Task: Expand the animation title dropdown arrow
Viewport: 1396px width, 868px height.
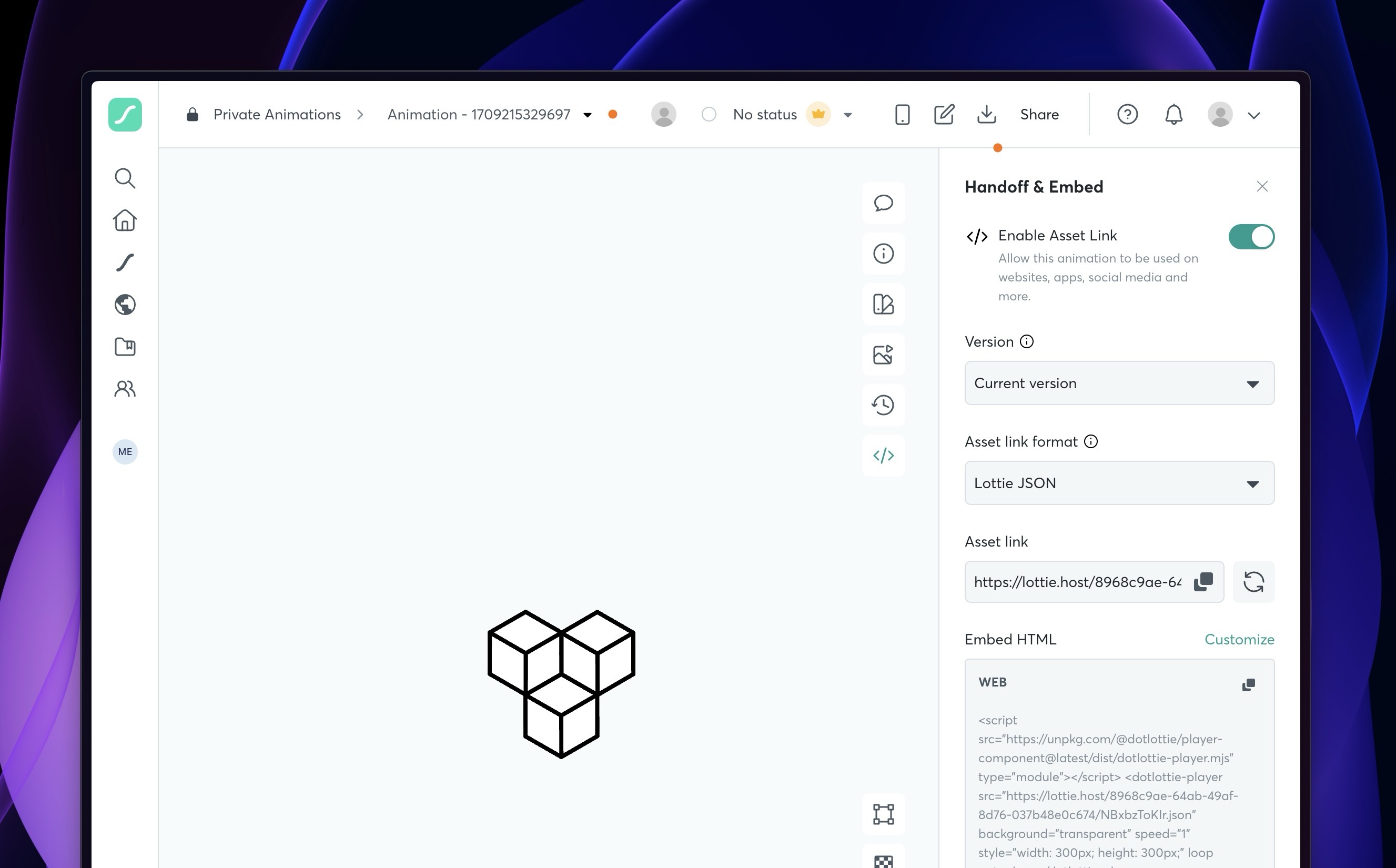Action: (x=586, y=115)
